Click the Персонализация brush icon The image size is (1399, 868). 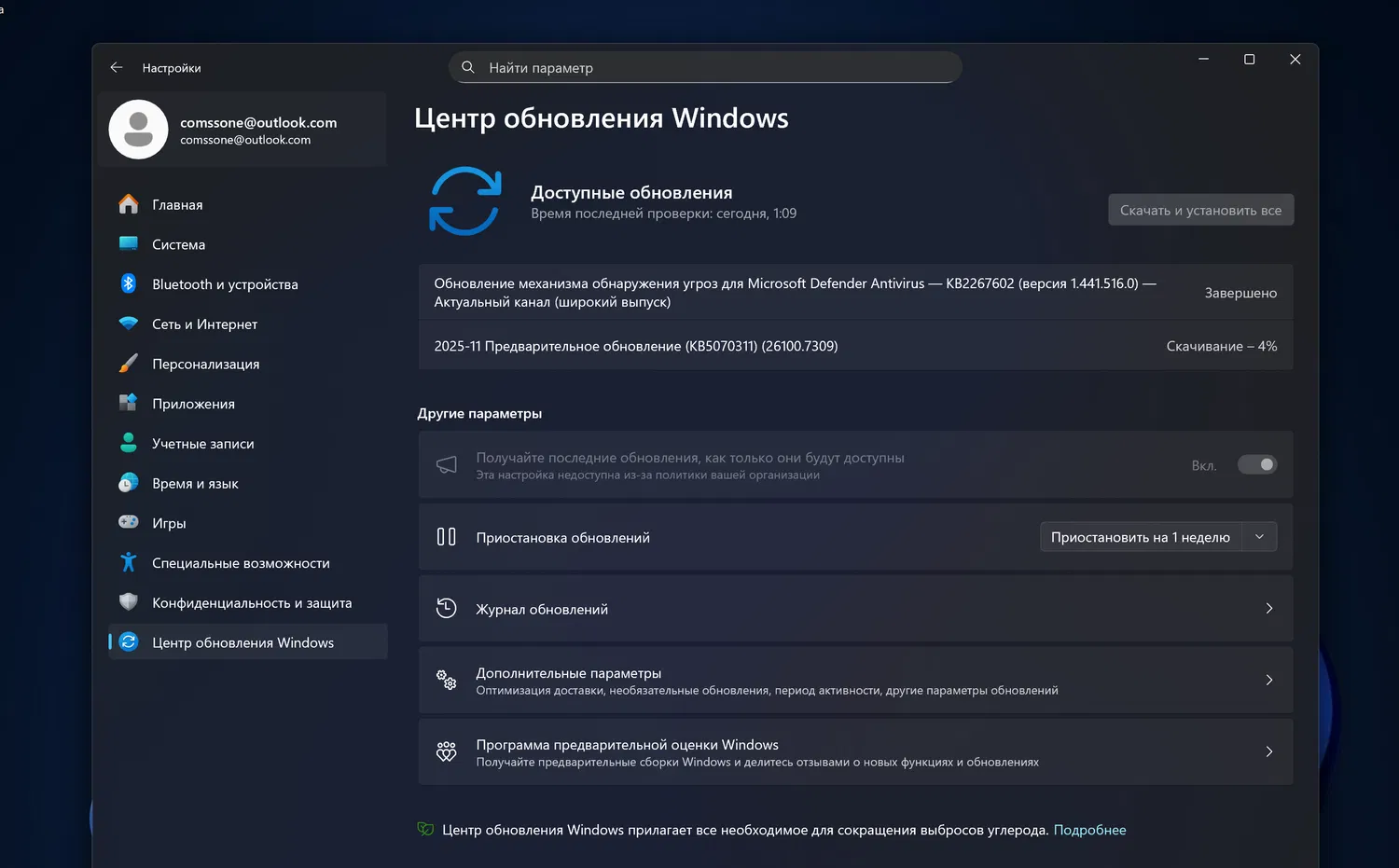coord(129,364)
